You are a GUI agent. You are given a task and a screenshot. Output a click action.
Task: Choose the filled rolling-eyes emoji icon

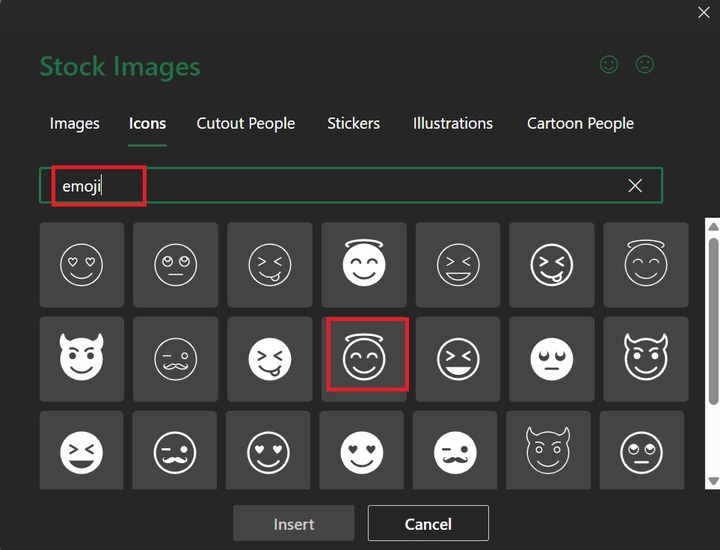[x=552, y=359]
